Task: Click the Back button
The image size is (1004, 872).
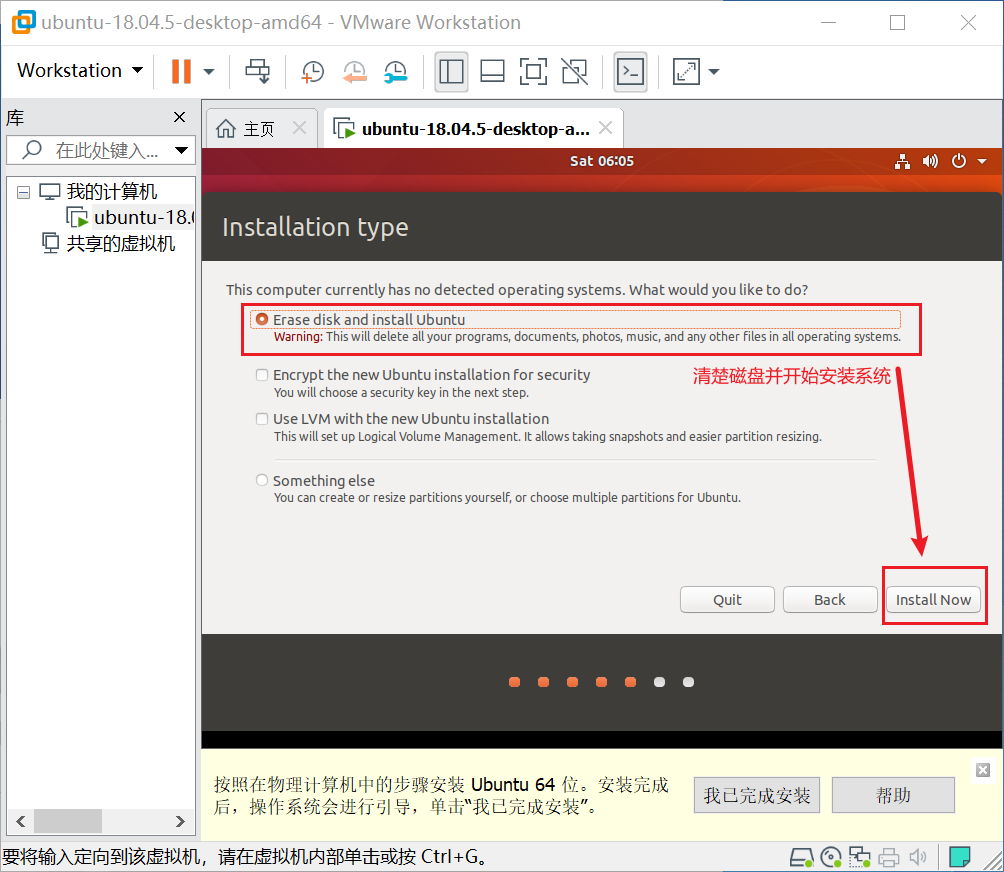Action: tap(830, 599)
